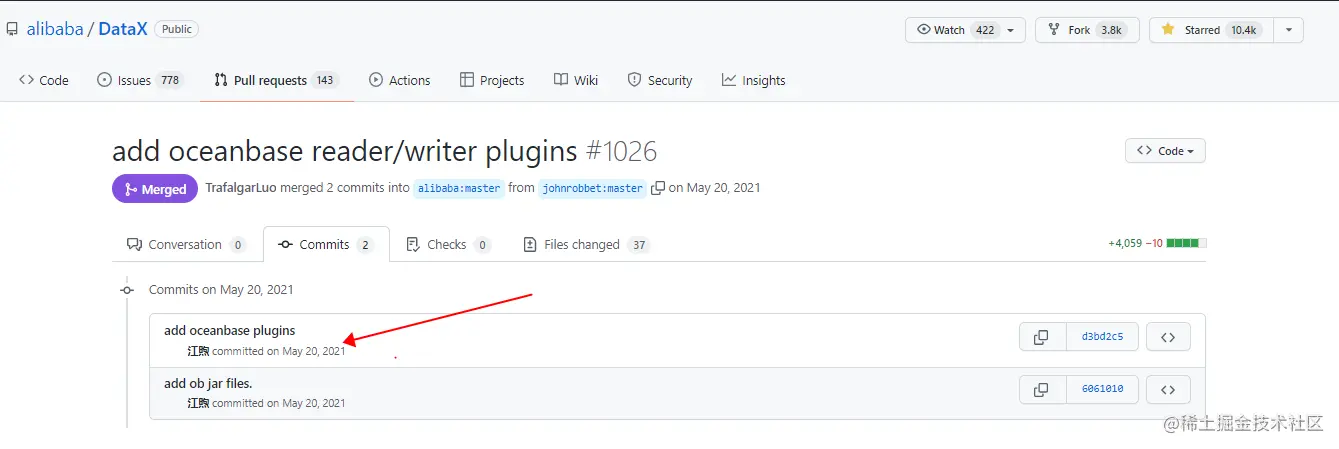The image size is (1339, 449).
Task: Open TrafalgarLuo's profile link
Action: [x=241, y=187]
